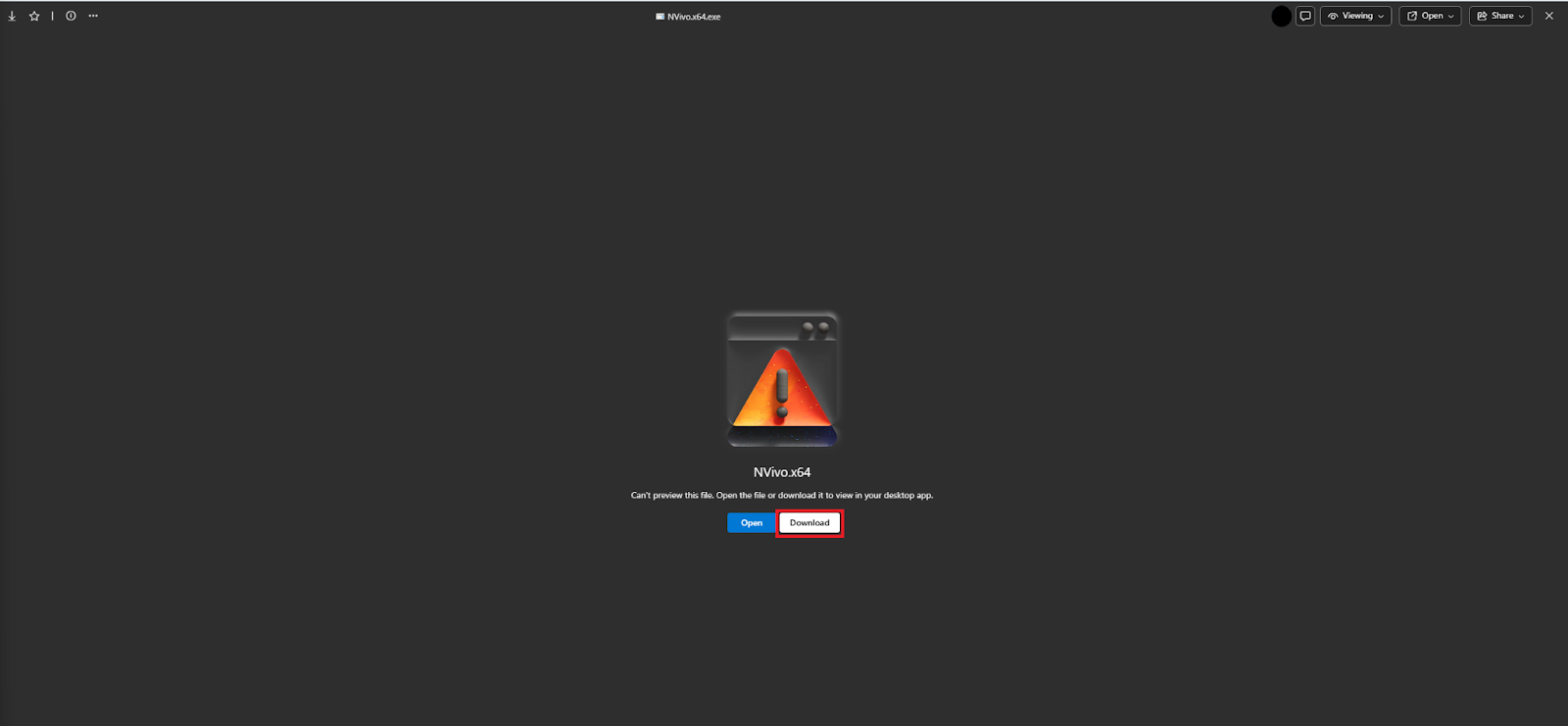Click the external-open icon in top-right Open button
This screenshot has height=726, width=1568.
click(x=1412, y=17)
